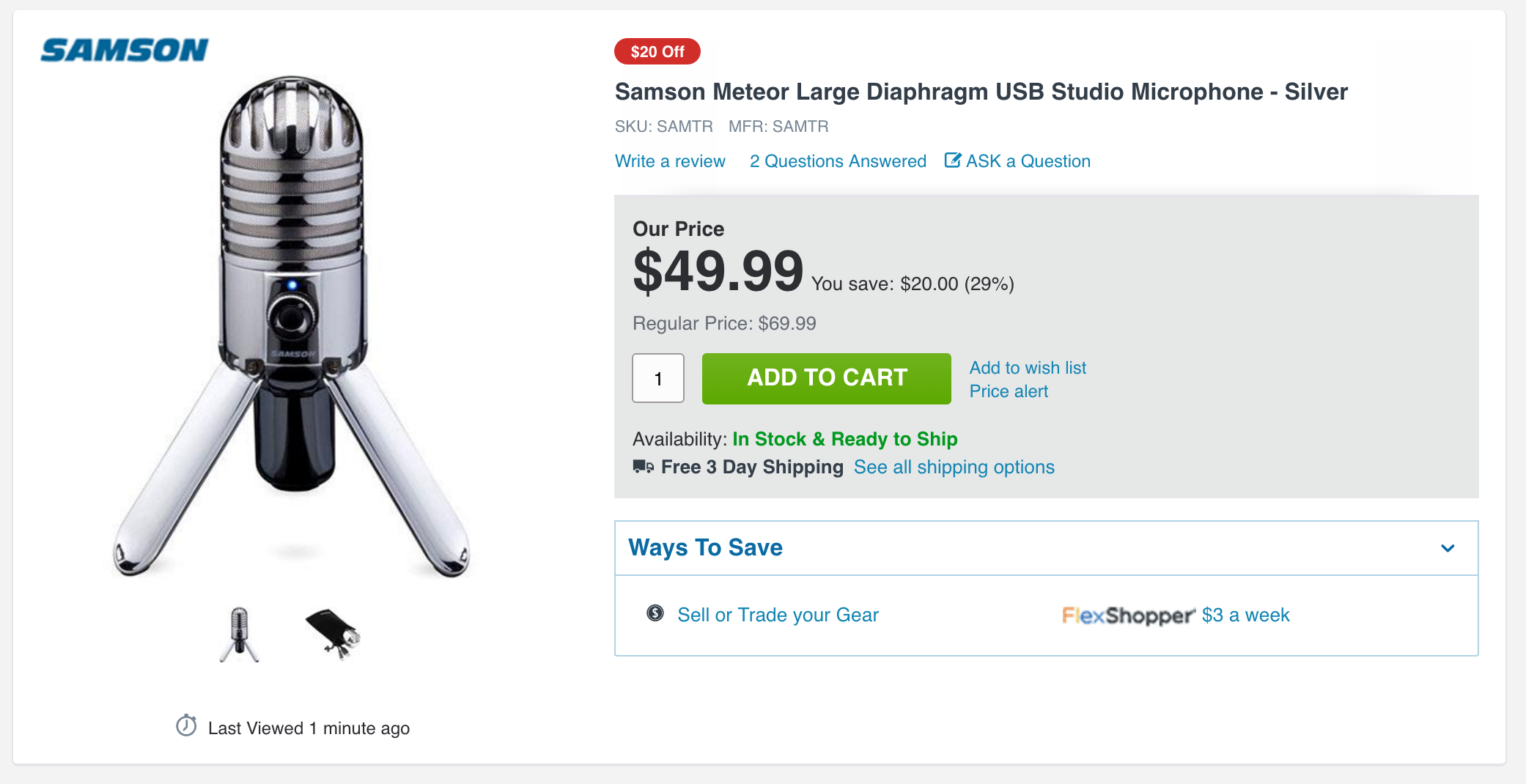Image resolution: width=1526 pixels, height=784 pixels.
Task: Click the red $20 Off badge
Action: 657,52
